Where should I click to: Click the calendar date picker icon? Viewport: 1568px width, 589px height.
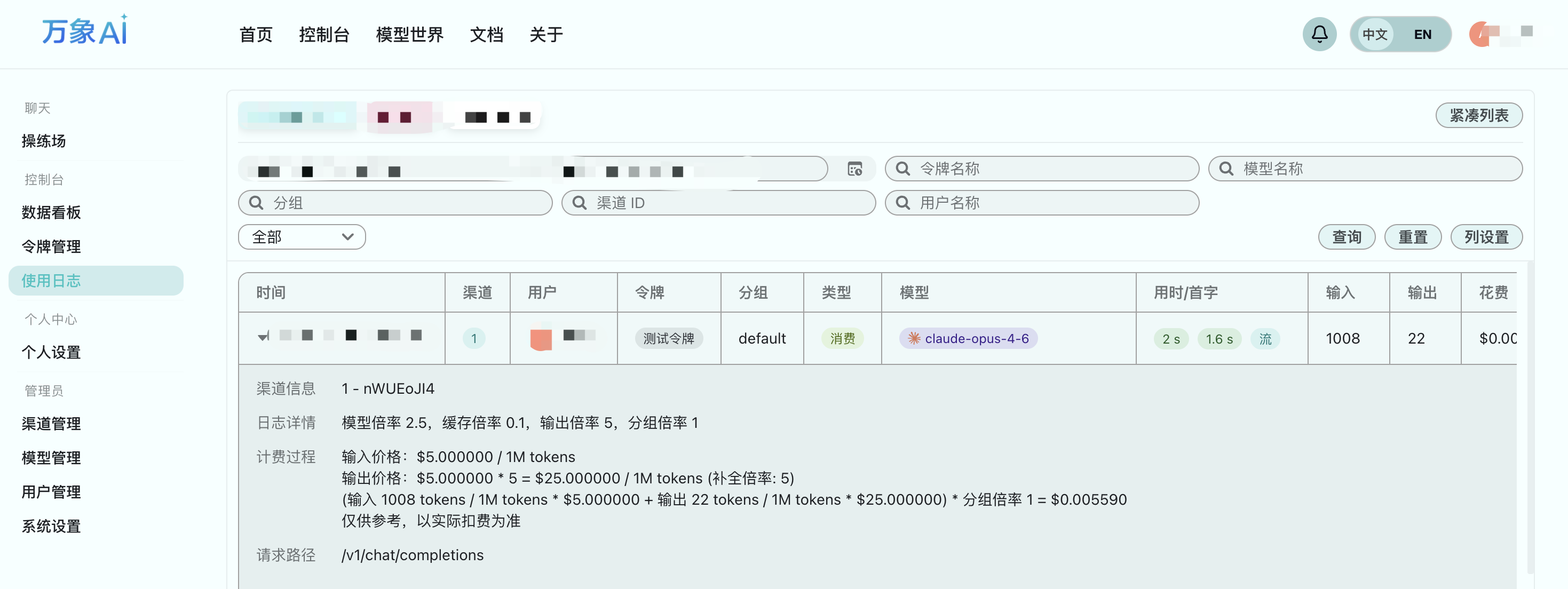854,169
